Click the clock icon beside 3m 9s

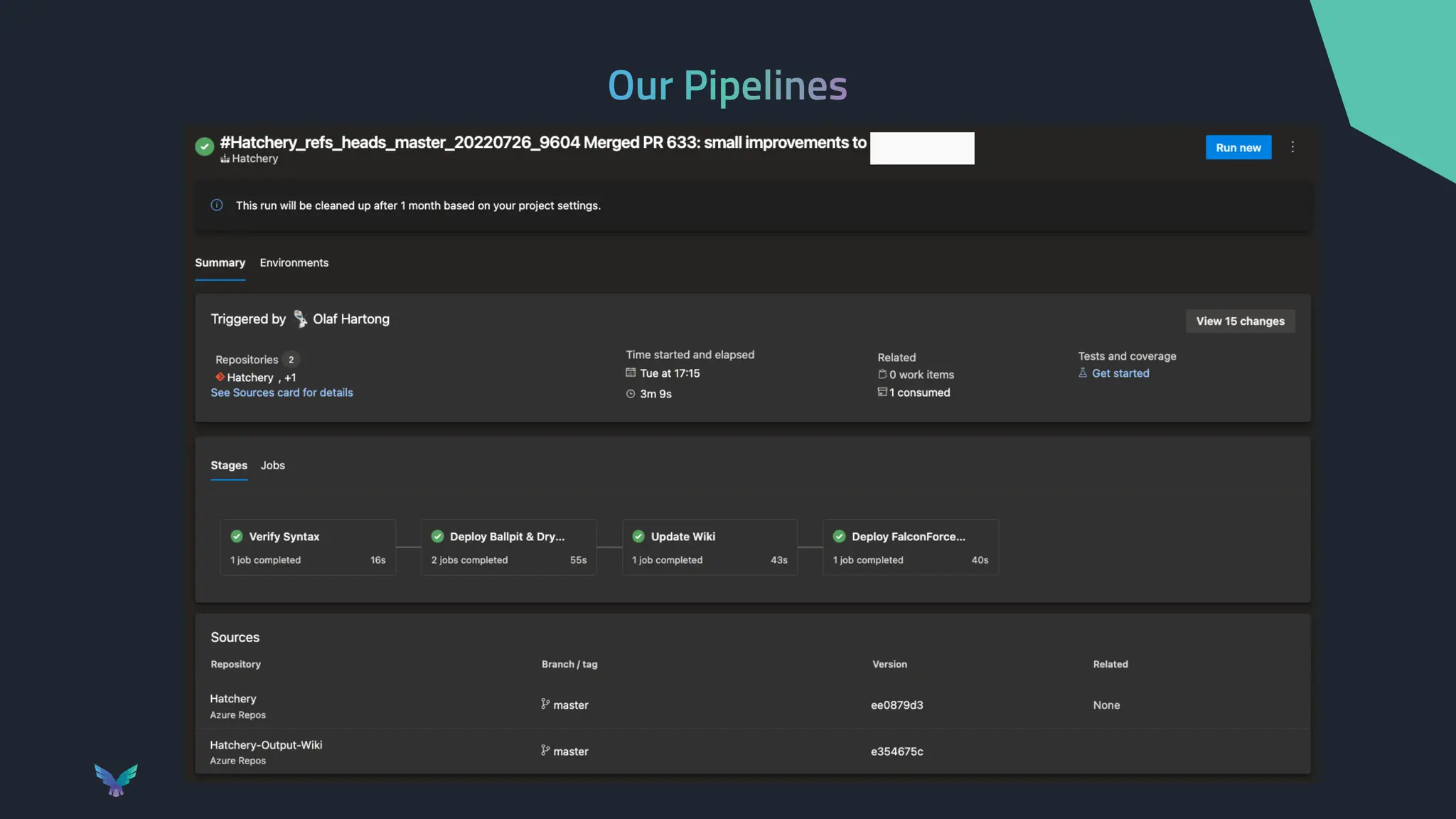[631, 394]
